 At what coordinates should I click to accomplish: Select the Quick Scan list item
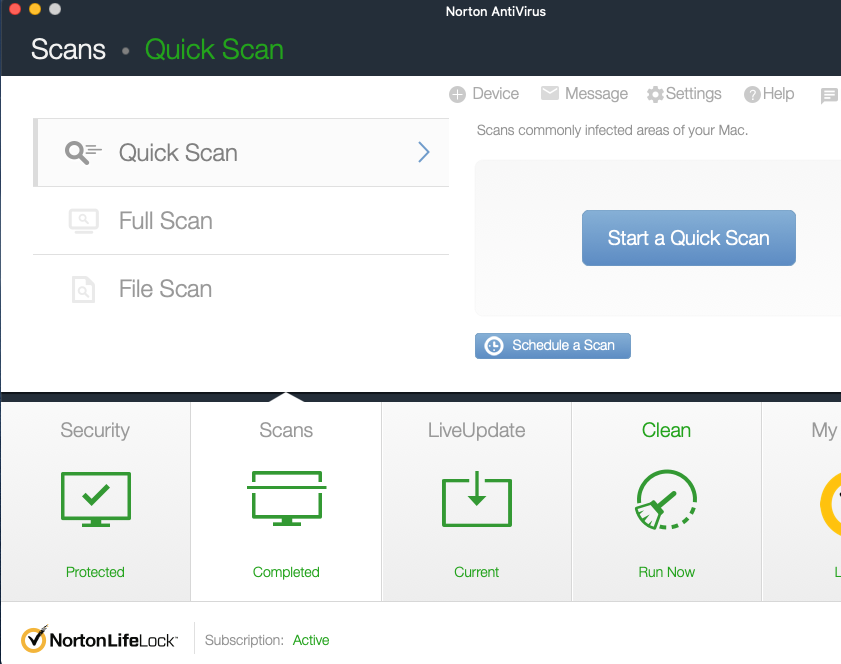point(241,153)
